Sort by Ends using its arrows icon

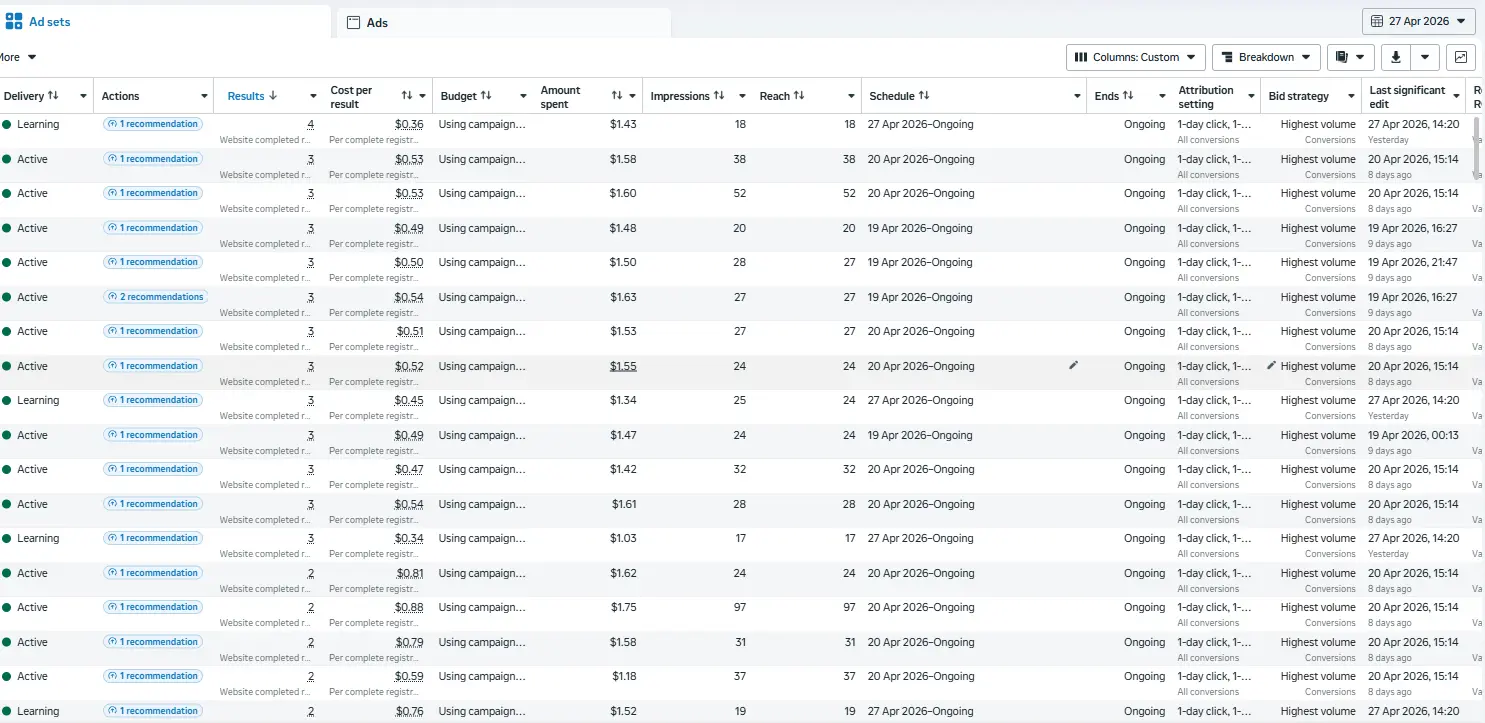1128,96
